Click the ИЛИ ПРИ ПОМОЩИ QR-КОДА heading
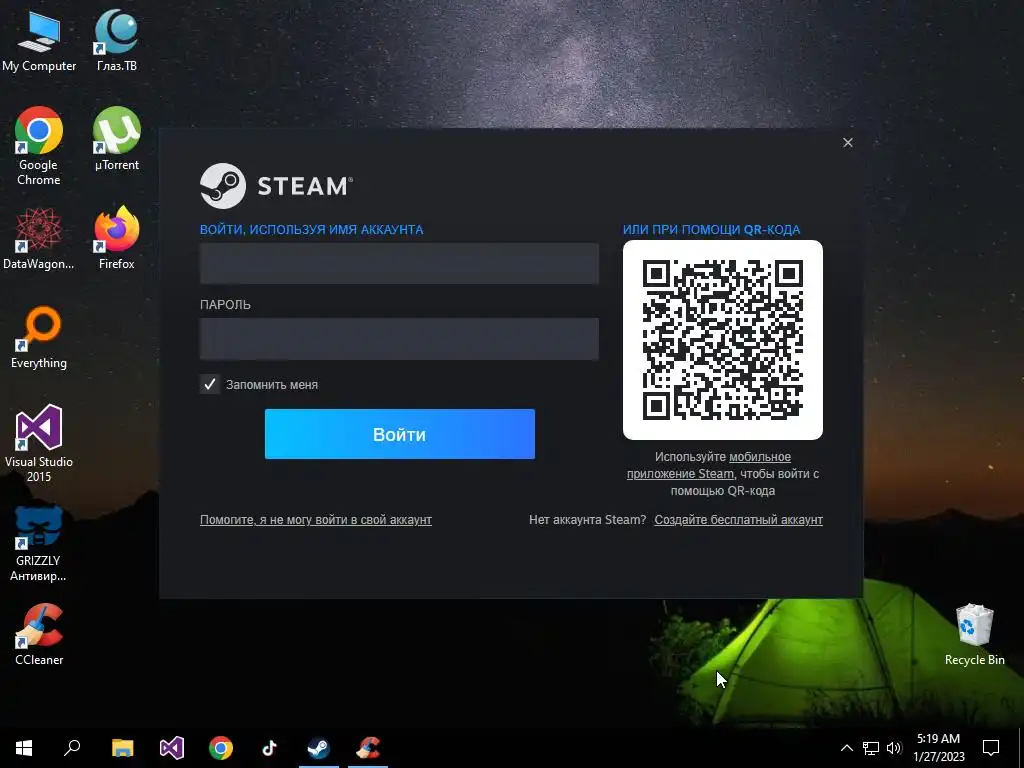This screenshot has height=768, width=1024. 711,230
